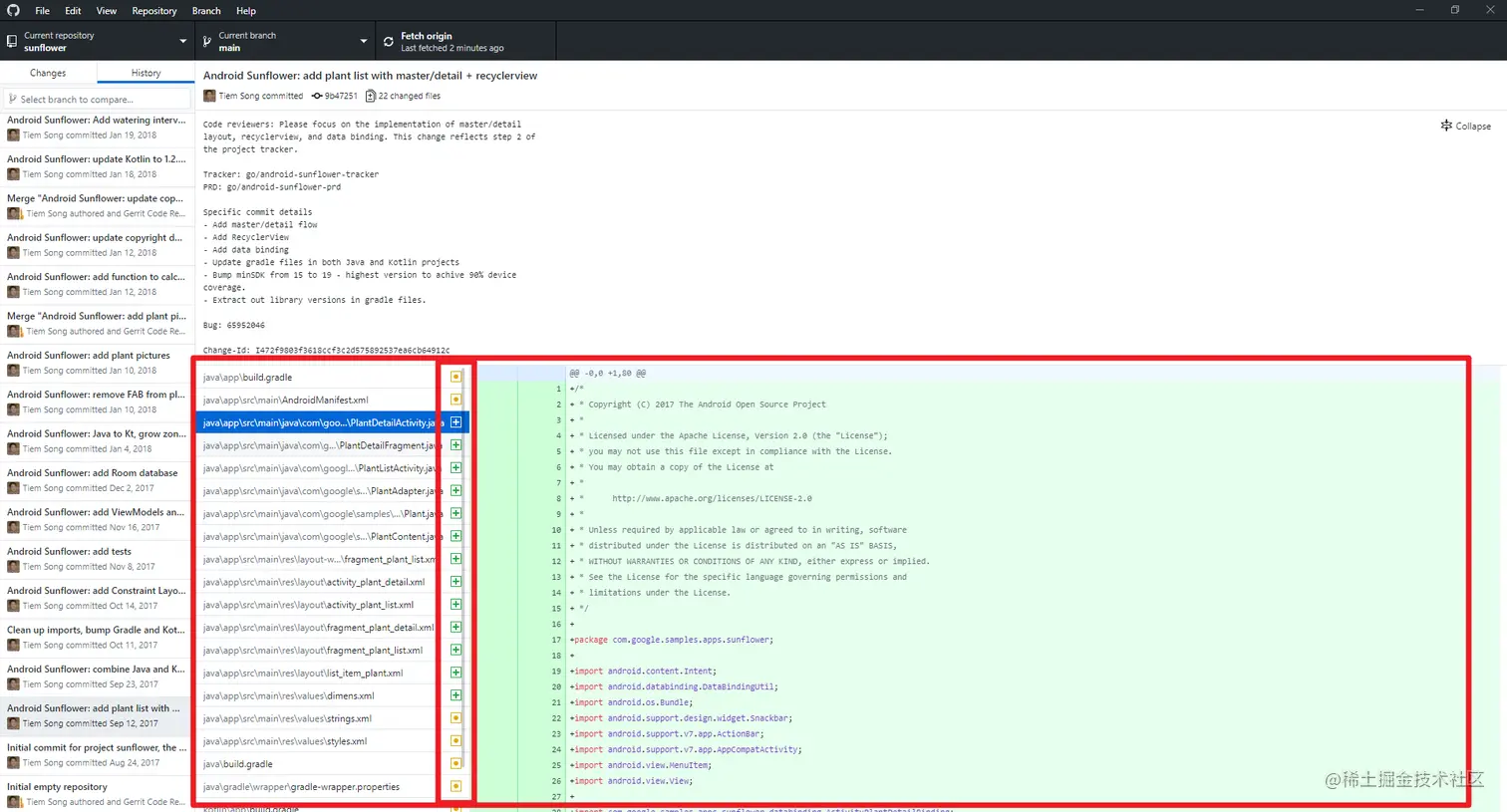This screenshot has height=812, width=1507.
Task: Open the Current branch dropdown arrow
Action: 363,41
